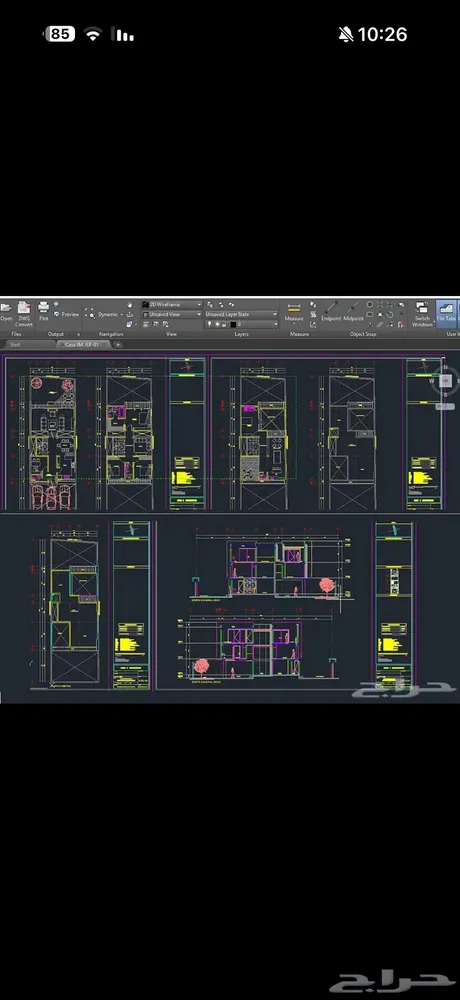Viewport: 460px width, 1000px height.
Task: Toggle the layer freeze sun icon
Action: point(217,324)
